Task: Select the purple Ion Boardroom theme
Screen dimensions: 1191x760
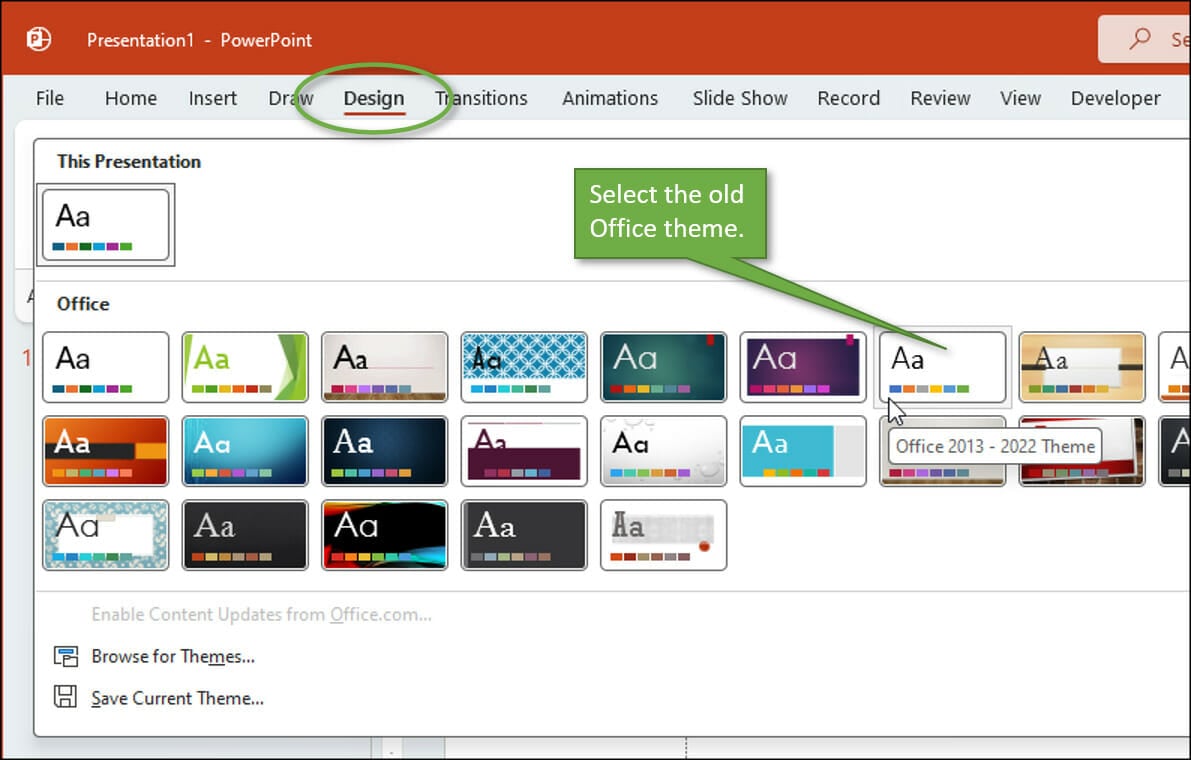Action: (802, 367)
